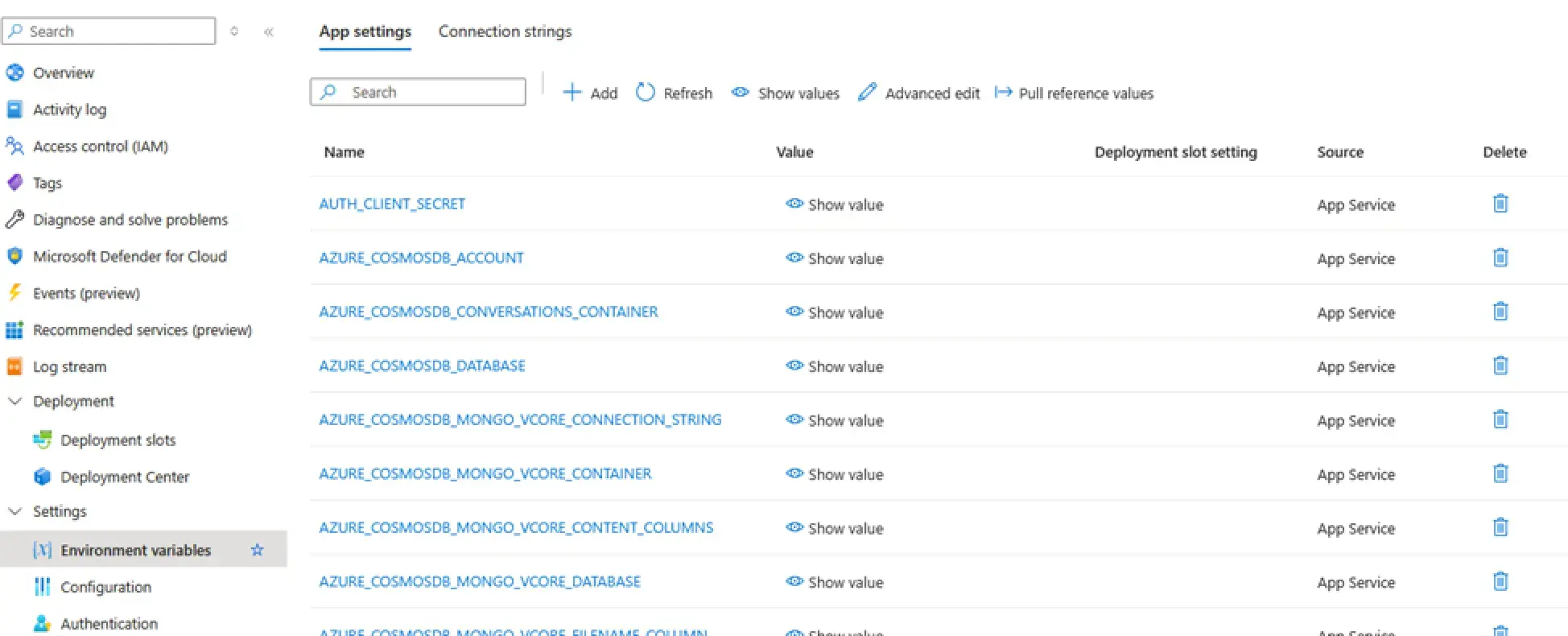Open AZURE_COSMOSDB_CONVERSATIONS_CONTAINER setting link
The width and height of the screenshot is (1568, 636).
coord(489,312)
